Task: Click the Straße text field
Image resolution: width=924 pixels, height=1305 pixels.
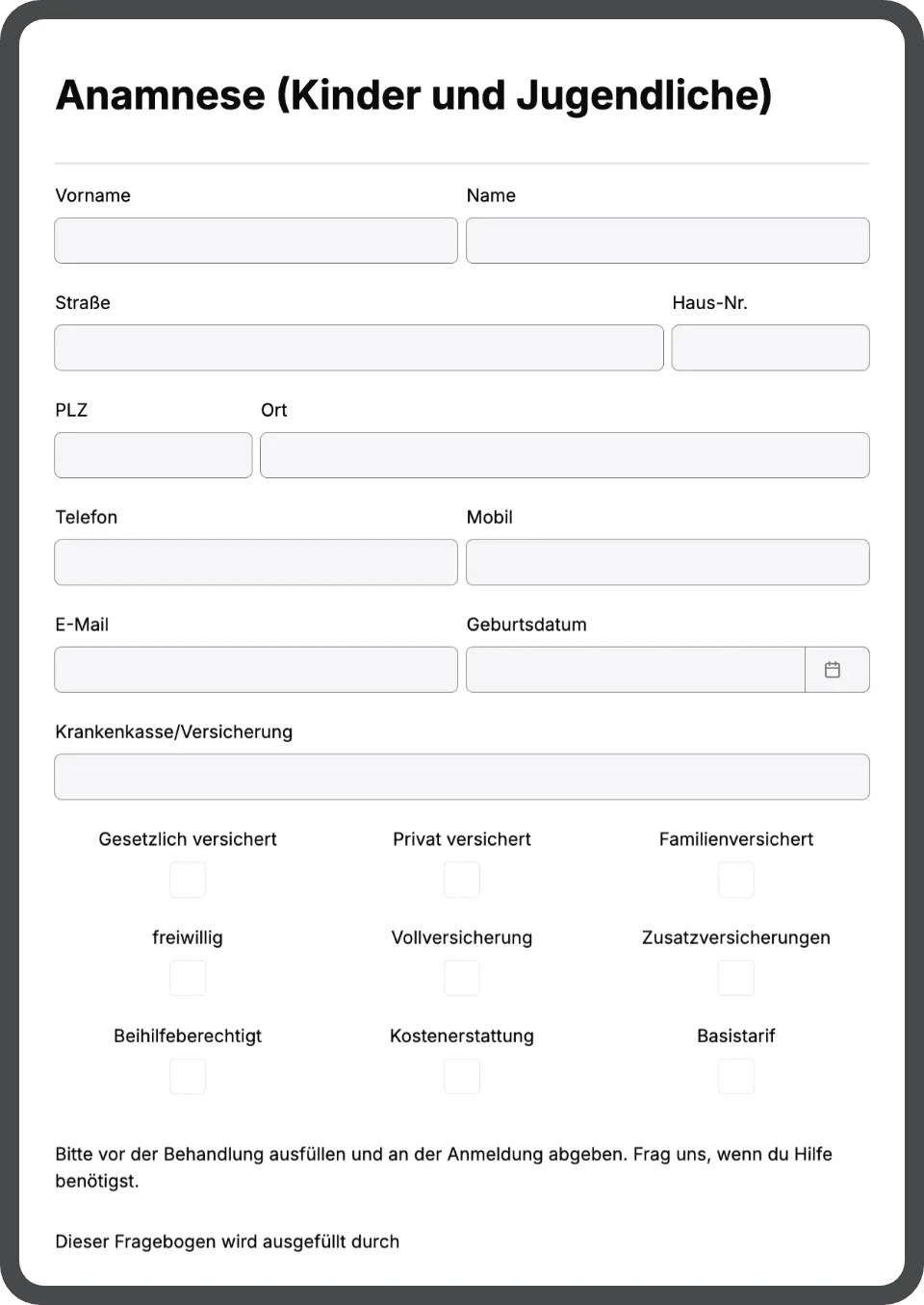Action: tap(358, 347)
